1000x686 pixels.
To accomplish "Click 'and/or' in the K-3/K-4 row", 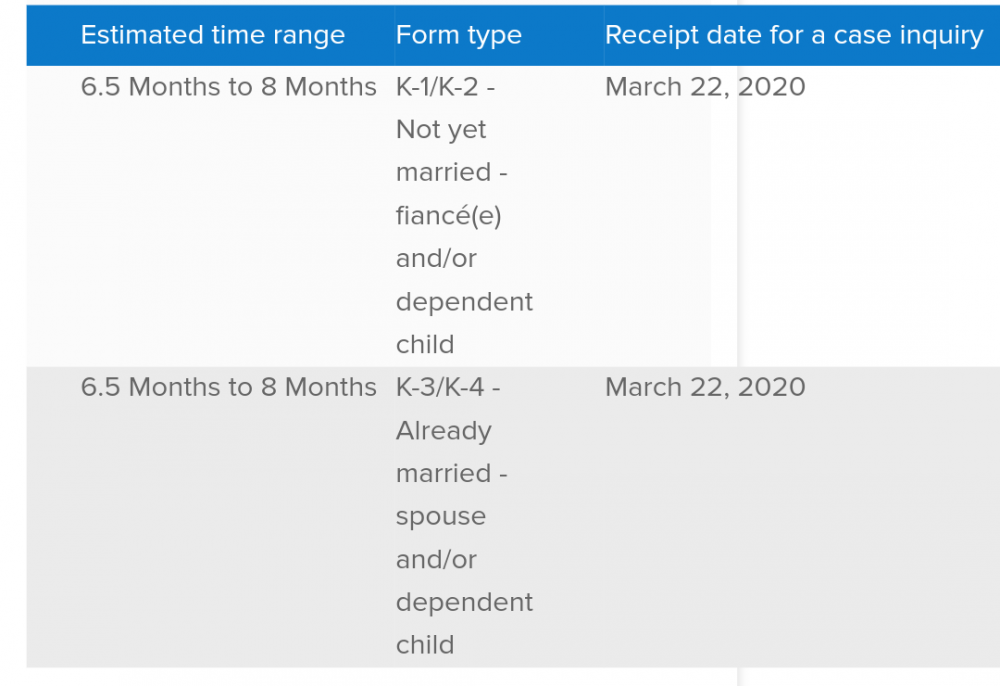I will (436, 560).
